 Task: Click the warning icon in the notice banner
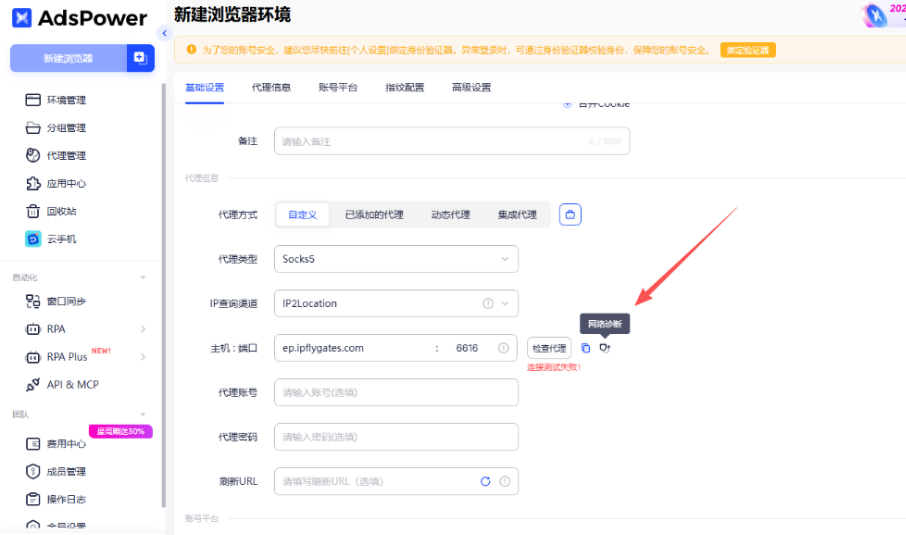pos(191,50)
